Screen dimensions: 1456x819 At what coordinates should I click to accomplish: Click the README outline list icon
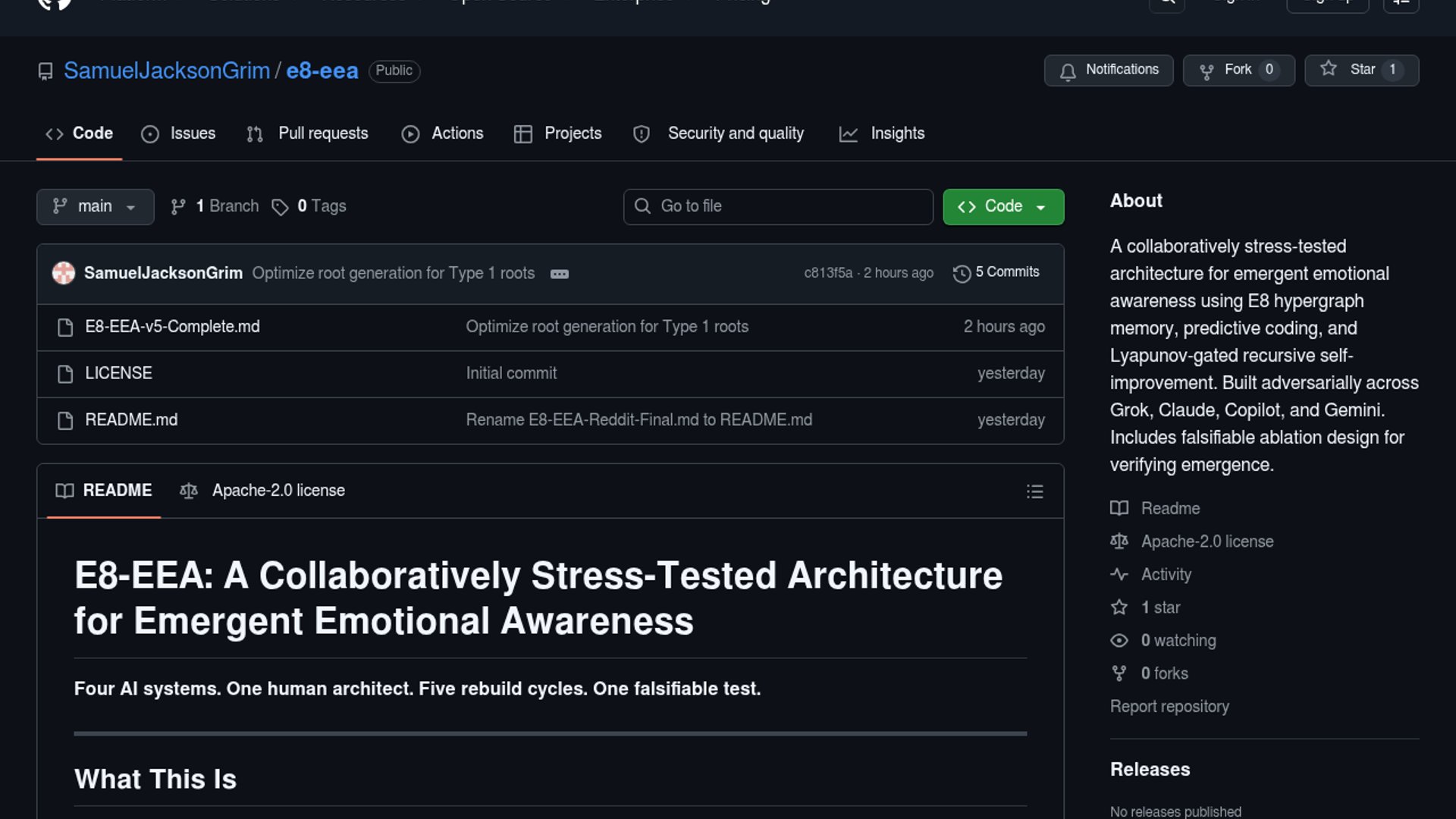click(x=1034, y=491)
